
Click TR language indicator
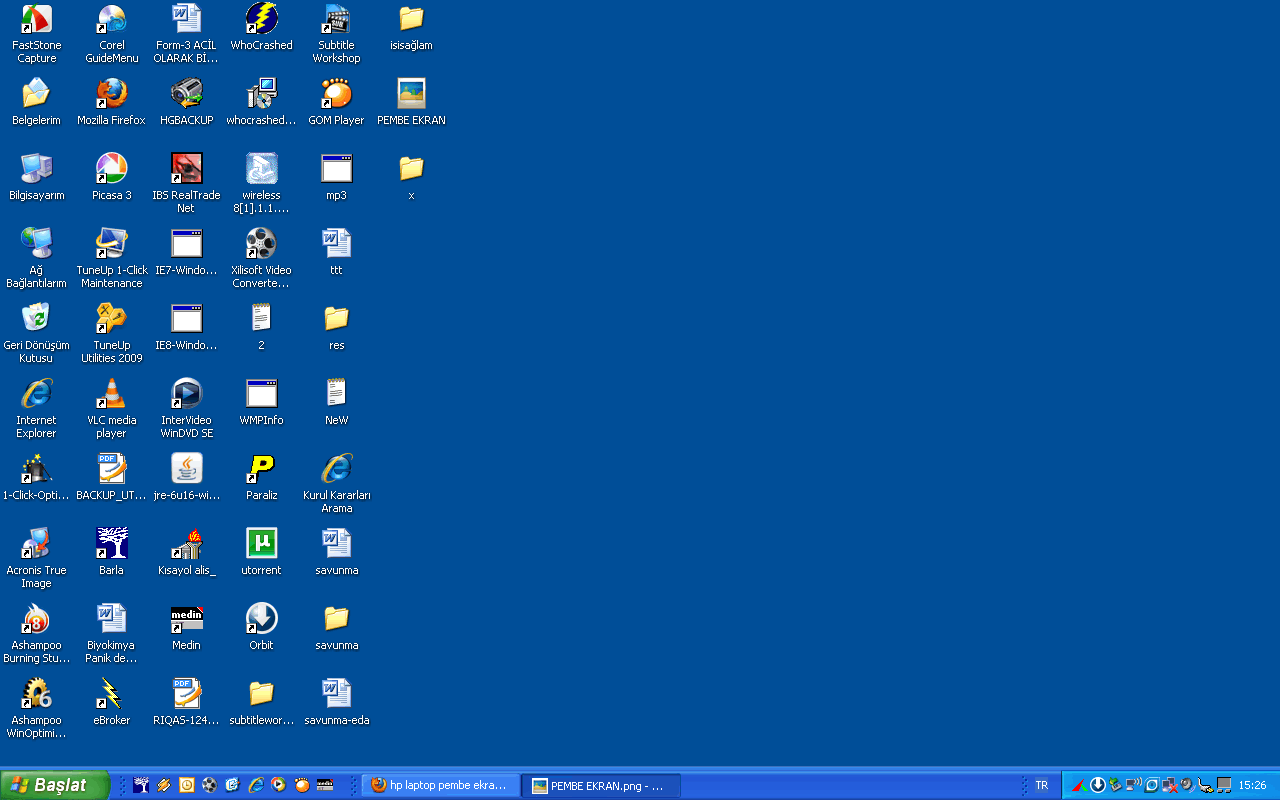pos(1042,786)
